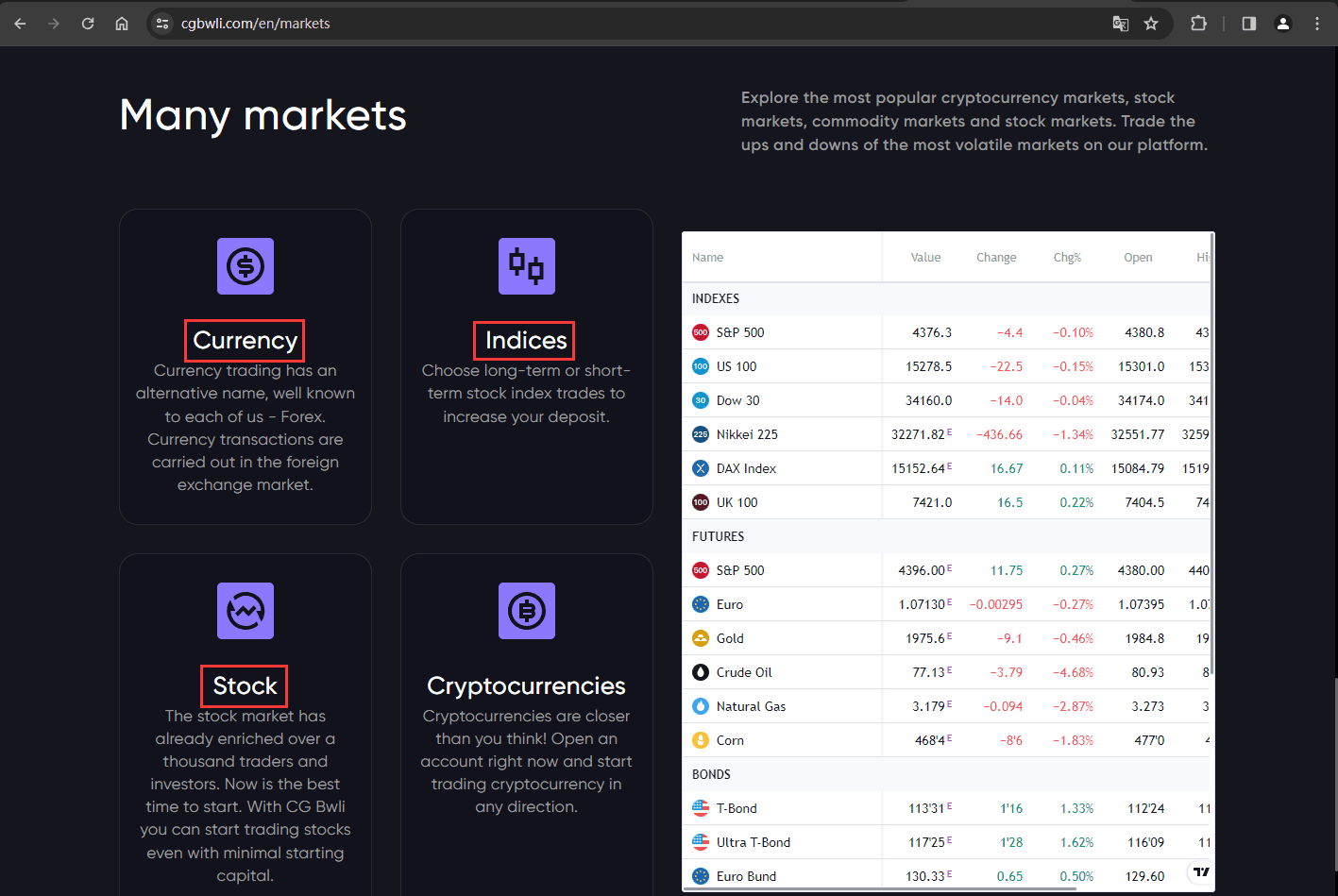Click the US 100 logo icon

pos(701,366)
